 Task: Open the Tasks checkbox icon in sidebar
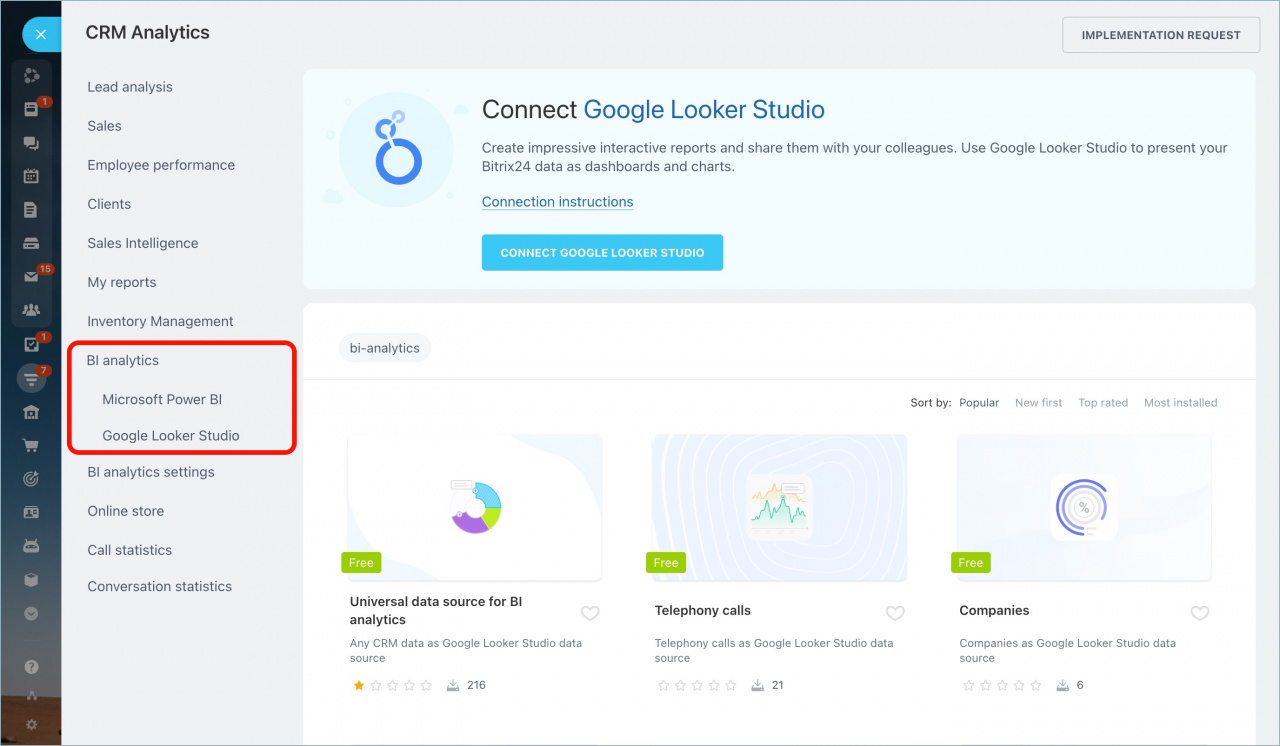(31, 345)
